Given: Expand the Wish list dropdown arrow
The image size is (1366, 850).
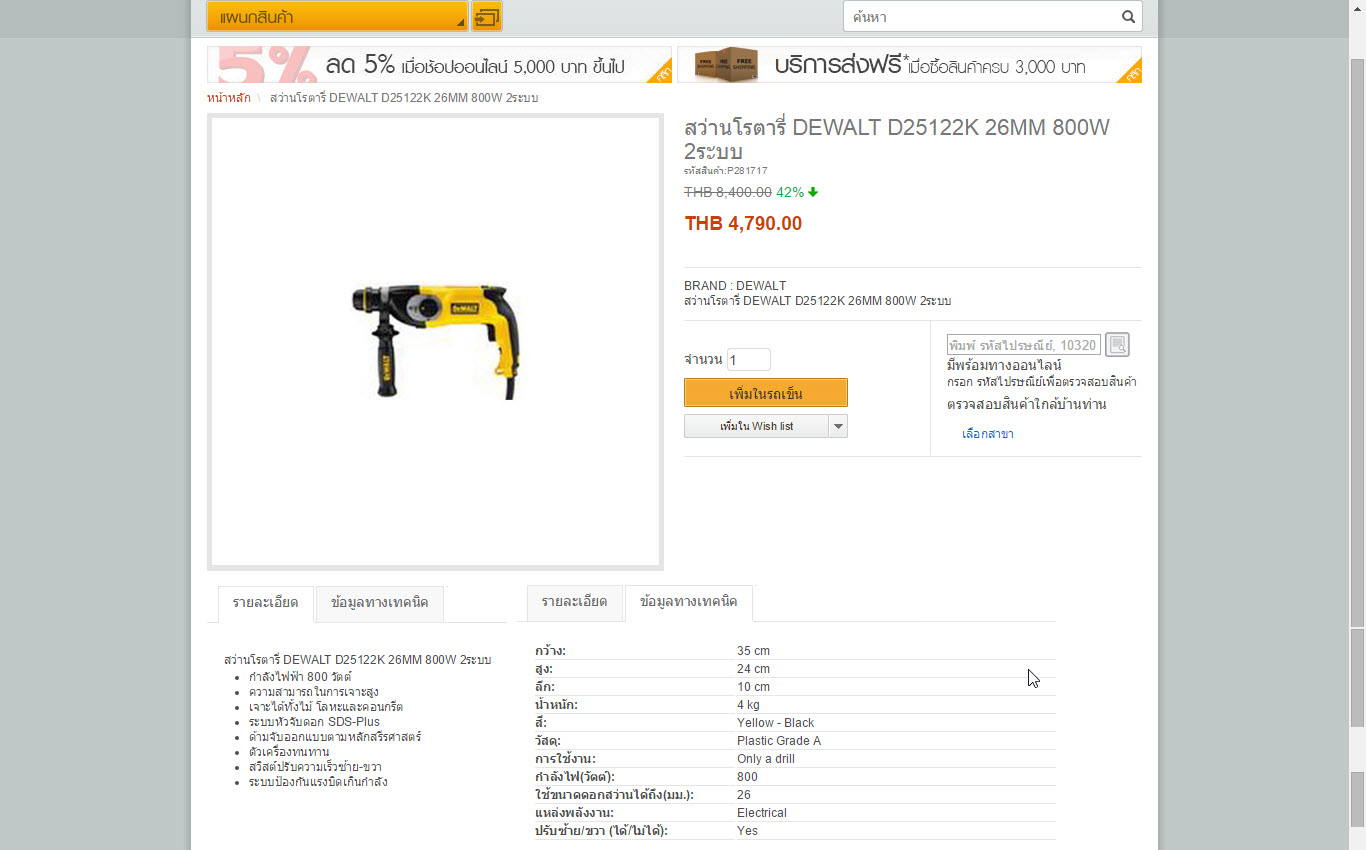Looking at the screenshot, I should [838, 426].
